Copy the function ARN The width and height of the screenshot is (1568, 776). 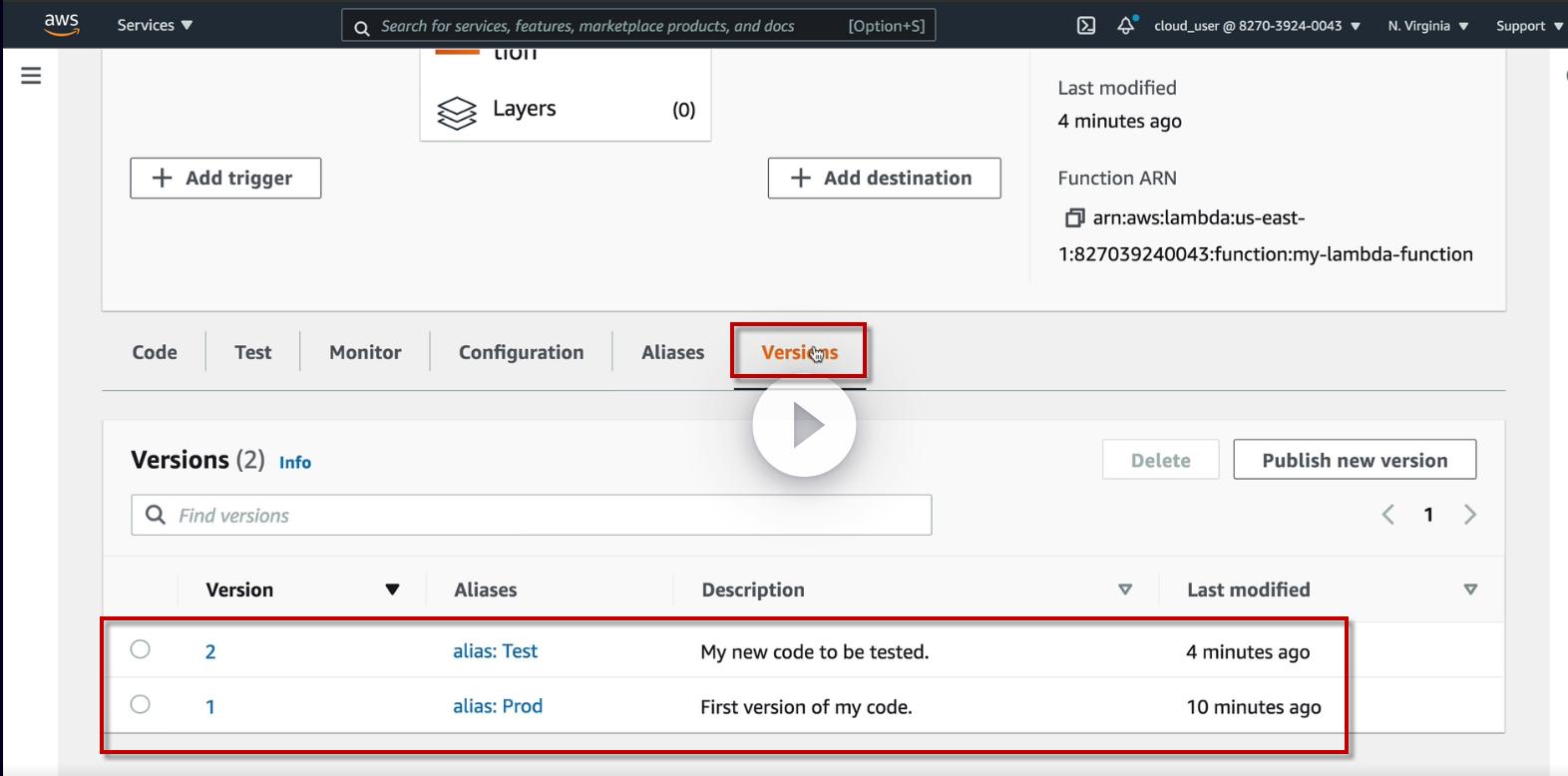tap(1074, 217)
